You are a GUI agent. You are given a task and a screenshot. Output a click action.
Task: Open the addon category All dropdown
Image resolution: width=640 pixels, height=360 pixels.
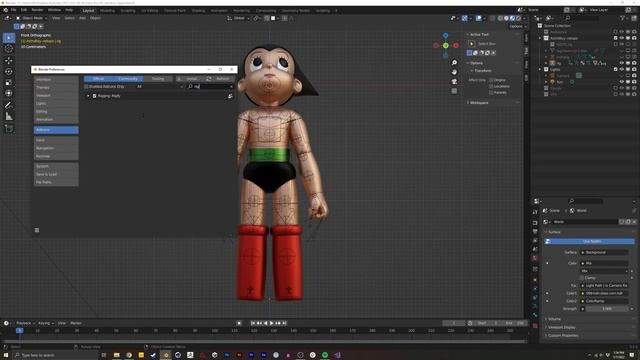160,87
